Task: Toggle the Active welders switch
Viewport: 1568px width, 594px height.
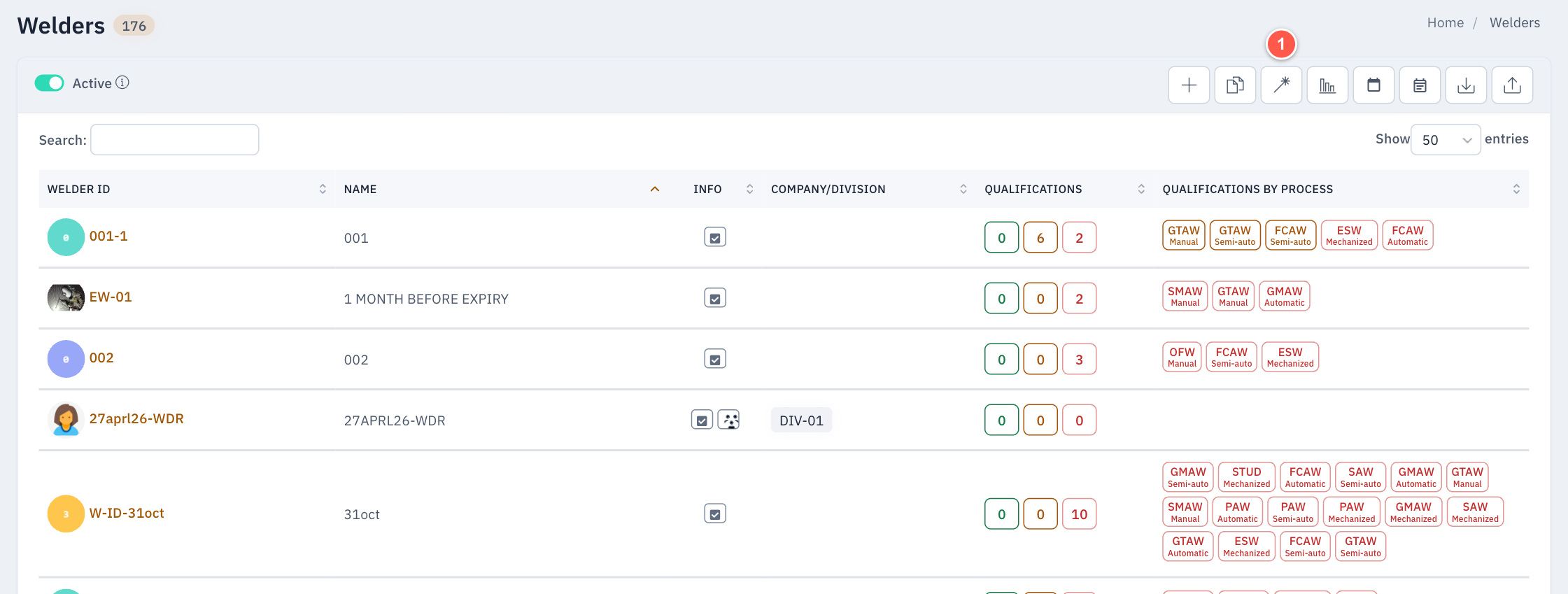Action: 49,83
